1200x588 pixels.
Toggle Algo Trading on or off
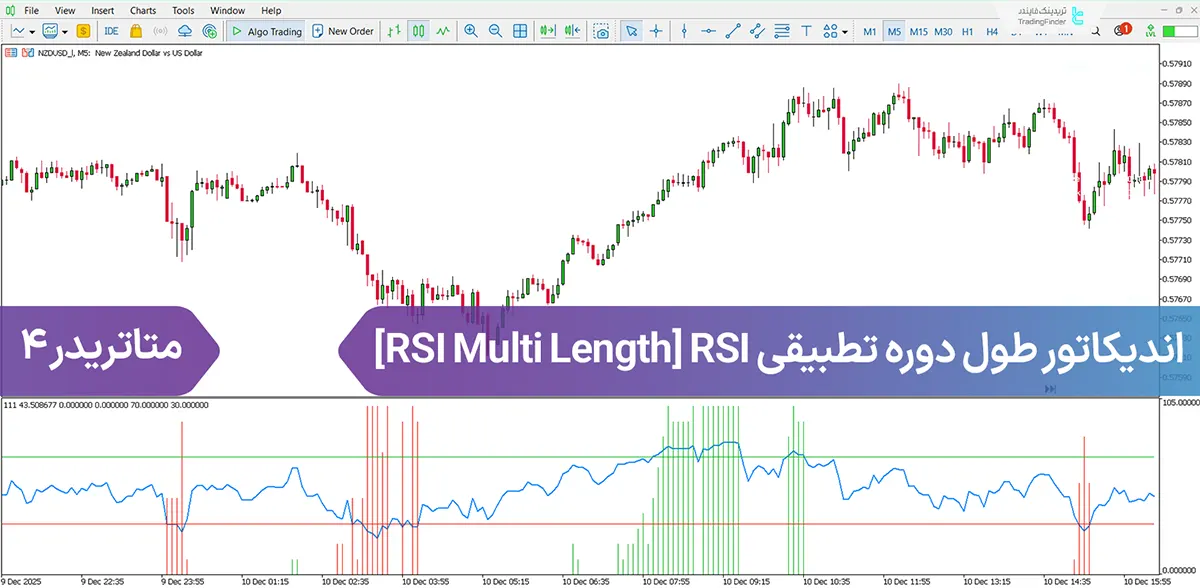pos(265,31)
